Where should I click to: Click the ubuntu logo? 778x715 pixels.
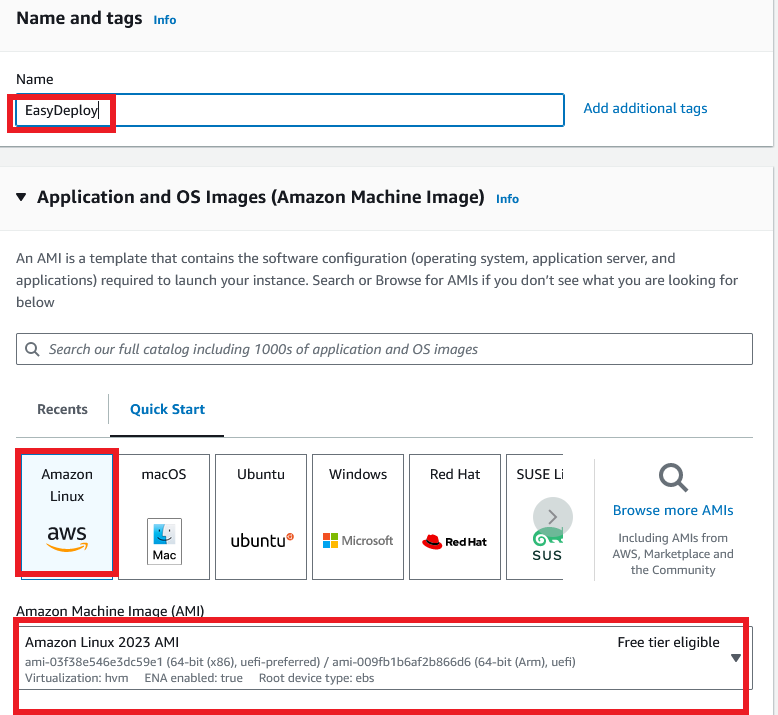(262, 540)
